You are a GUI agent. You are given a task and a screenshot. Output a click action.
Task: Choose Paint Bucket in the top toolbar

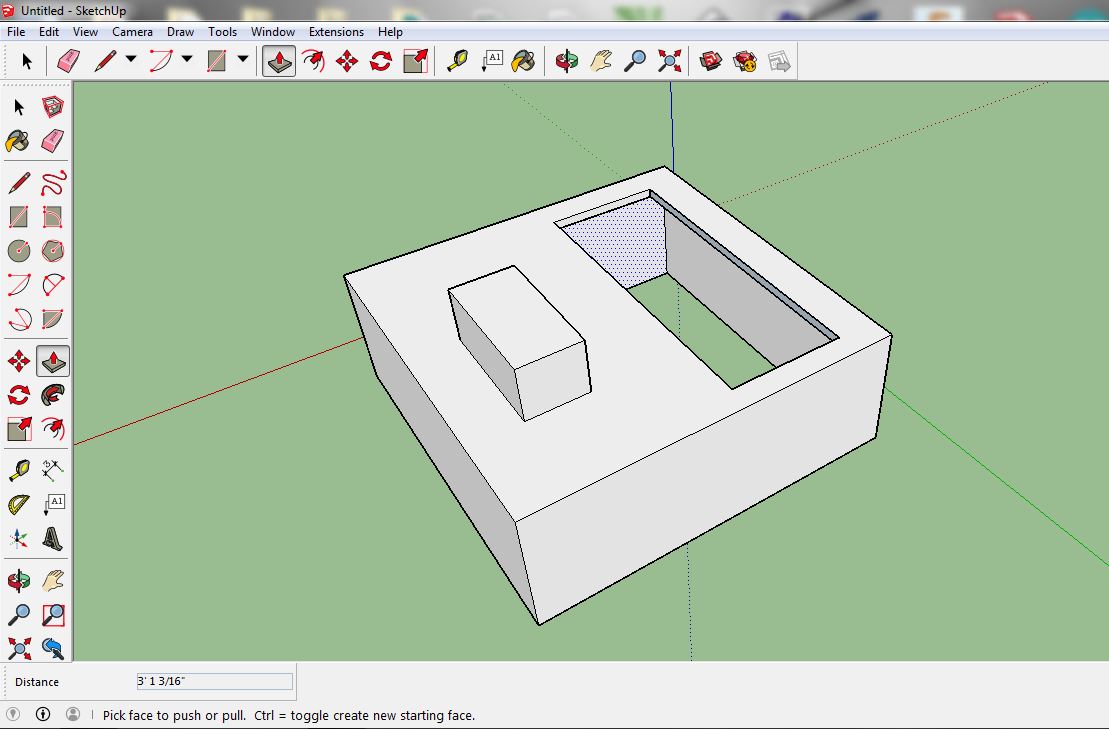point(523,61)
